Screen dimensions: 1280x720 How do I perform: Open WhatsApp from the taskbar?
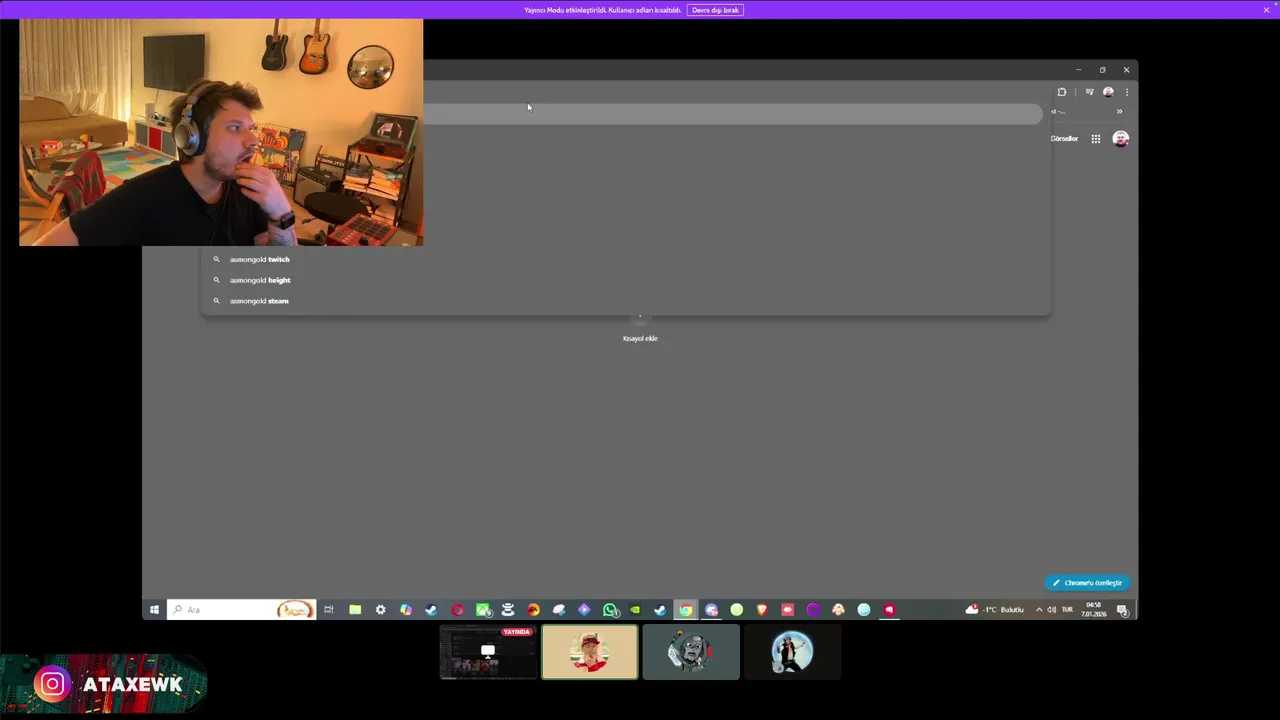[x=610, y=610]
